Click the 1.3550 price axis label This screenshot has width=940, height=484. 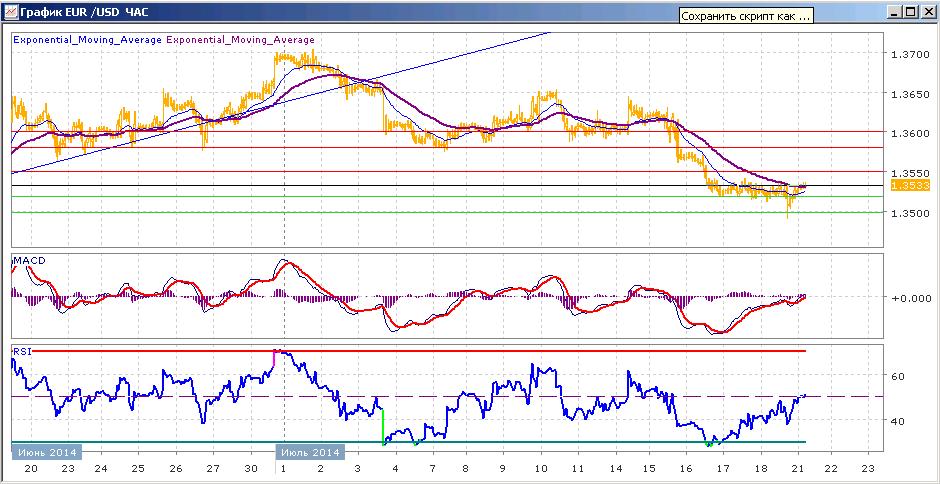coord(909,173)
